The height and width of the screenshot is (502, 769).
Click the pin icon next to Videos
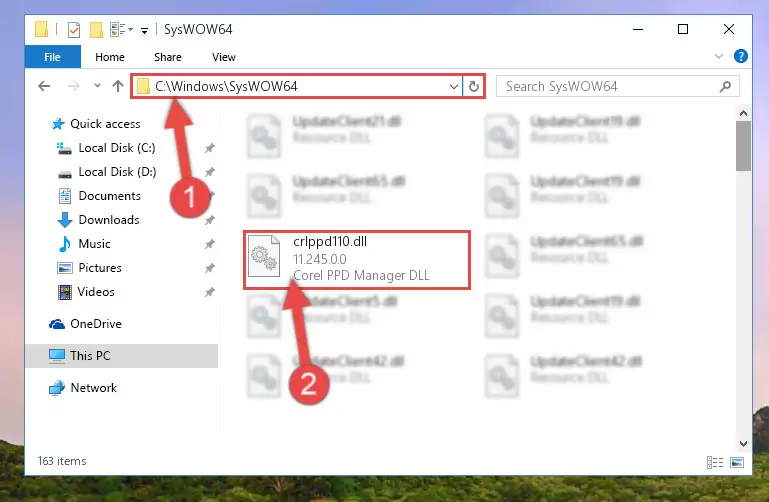[209, 292]
